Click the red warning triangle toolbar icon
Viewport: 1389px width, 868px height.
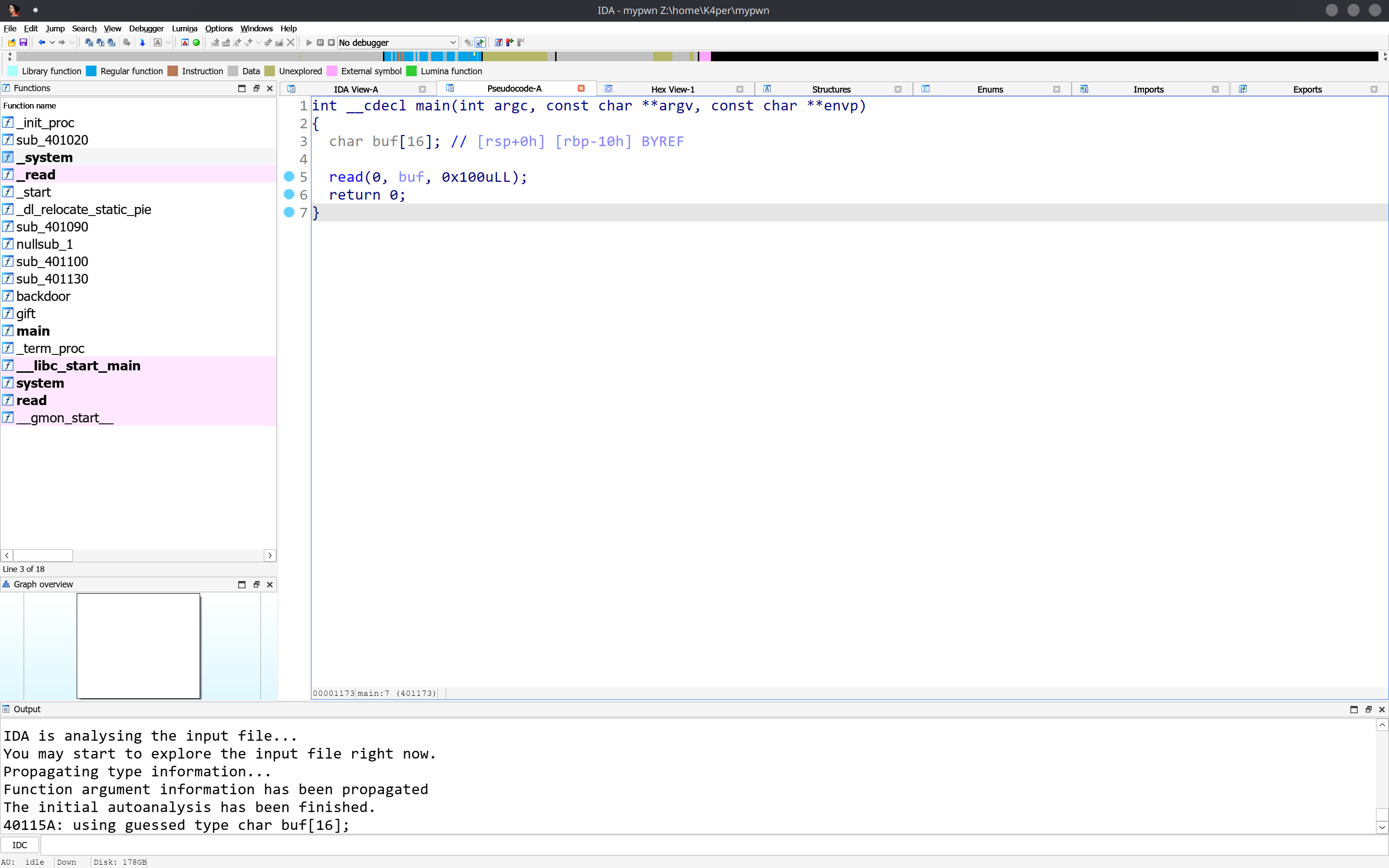(x=185, y=42)
